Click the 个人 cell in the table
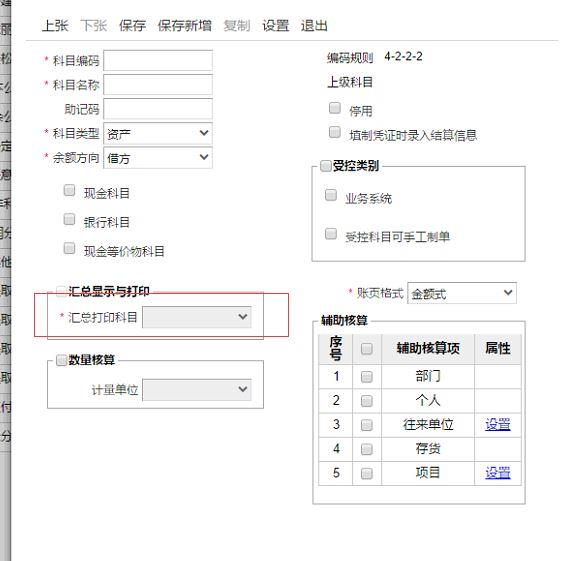 pos(428,401)
